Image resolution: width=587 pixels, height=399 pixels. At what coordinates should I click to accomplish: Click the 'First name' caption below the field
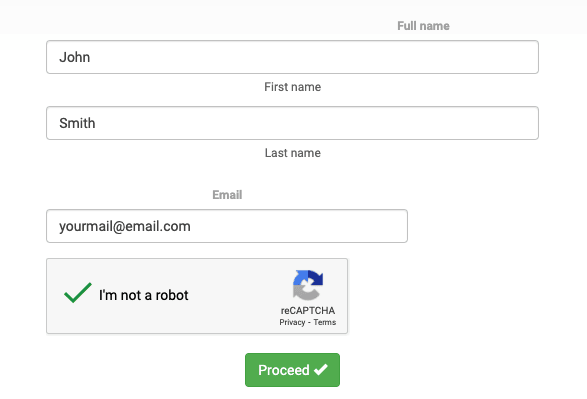coord(292,87)
